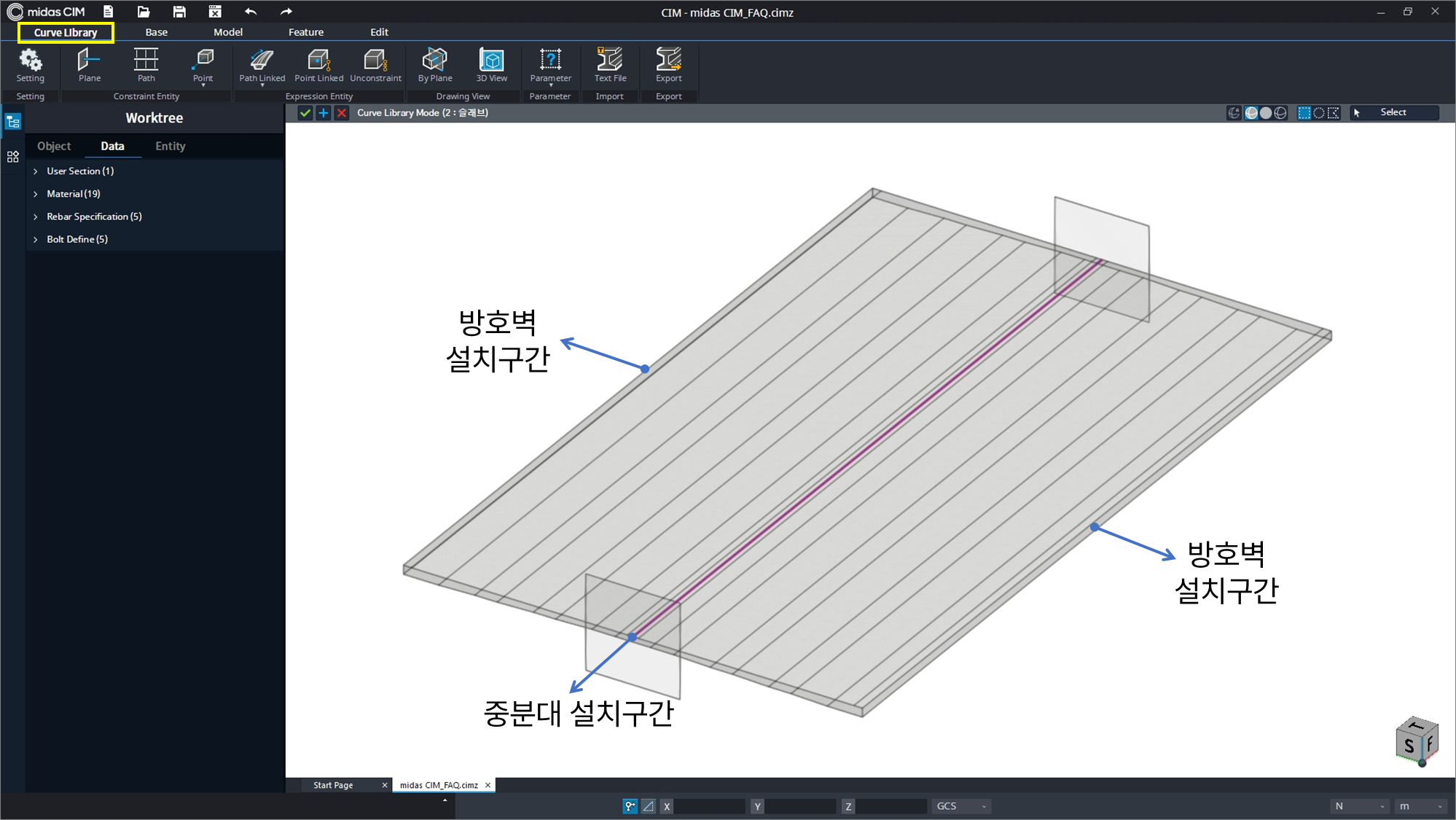Save the project with the disk icon
Viewport: 1456px width, 820px height.
(x=179, y=12)
